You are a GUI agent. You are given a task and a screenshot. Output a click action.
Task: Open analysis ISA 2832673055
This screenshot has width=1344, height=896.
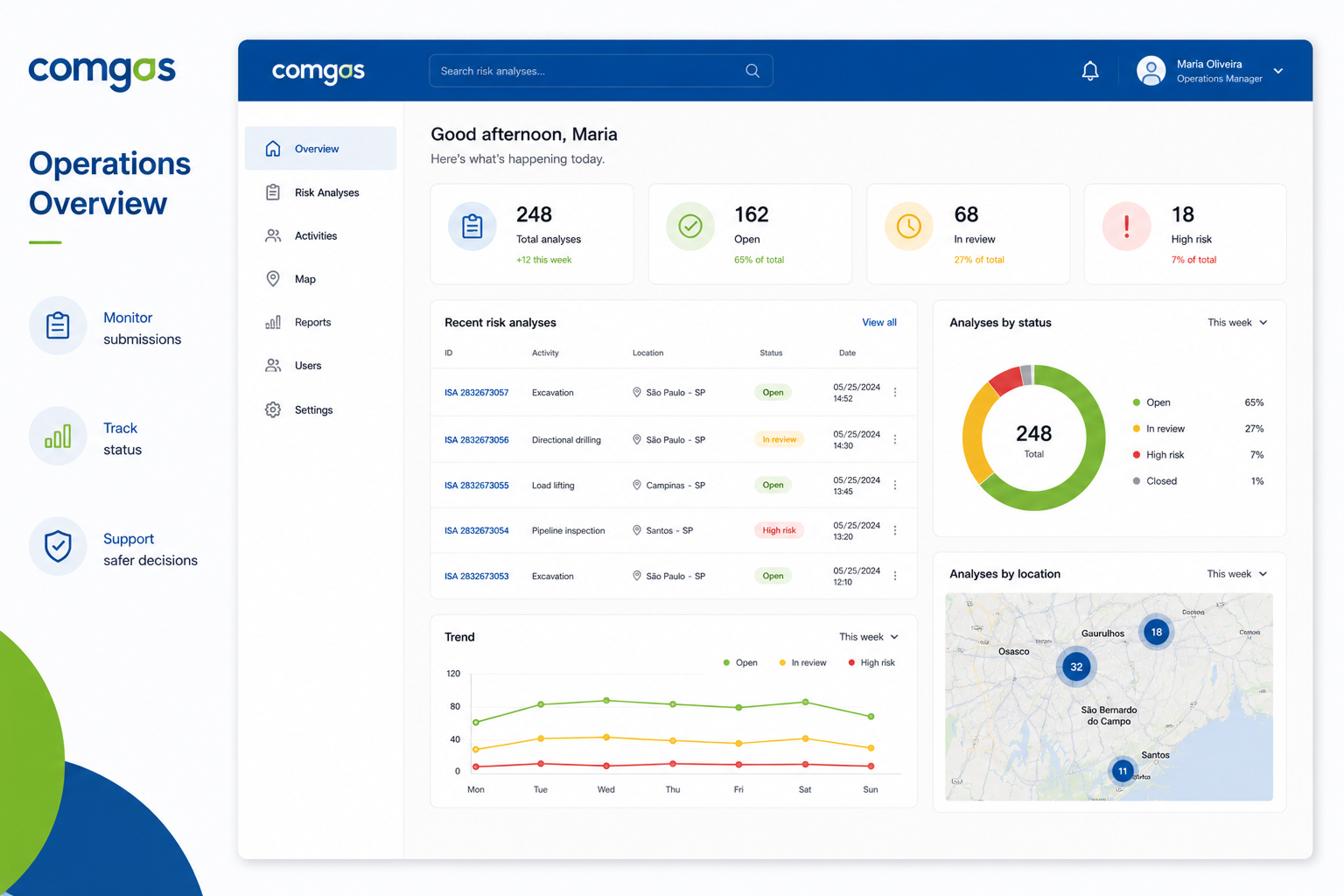click(x=476, y=486)
